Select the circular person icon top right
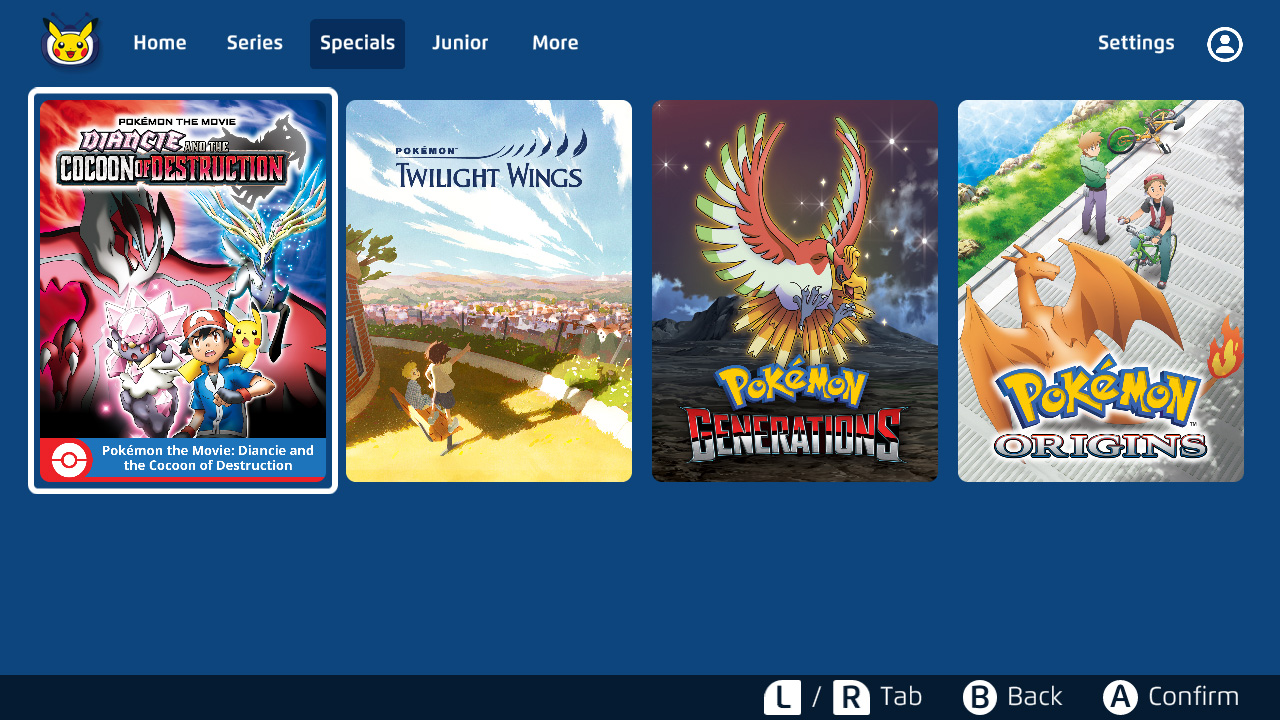 click(x=1224, y=44)
